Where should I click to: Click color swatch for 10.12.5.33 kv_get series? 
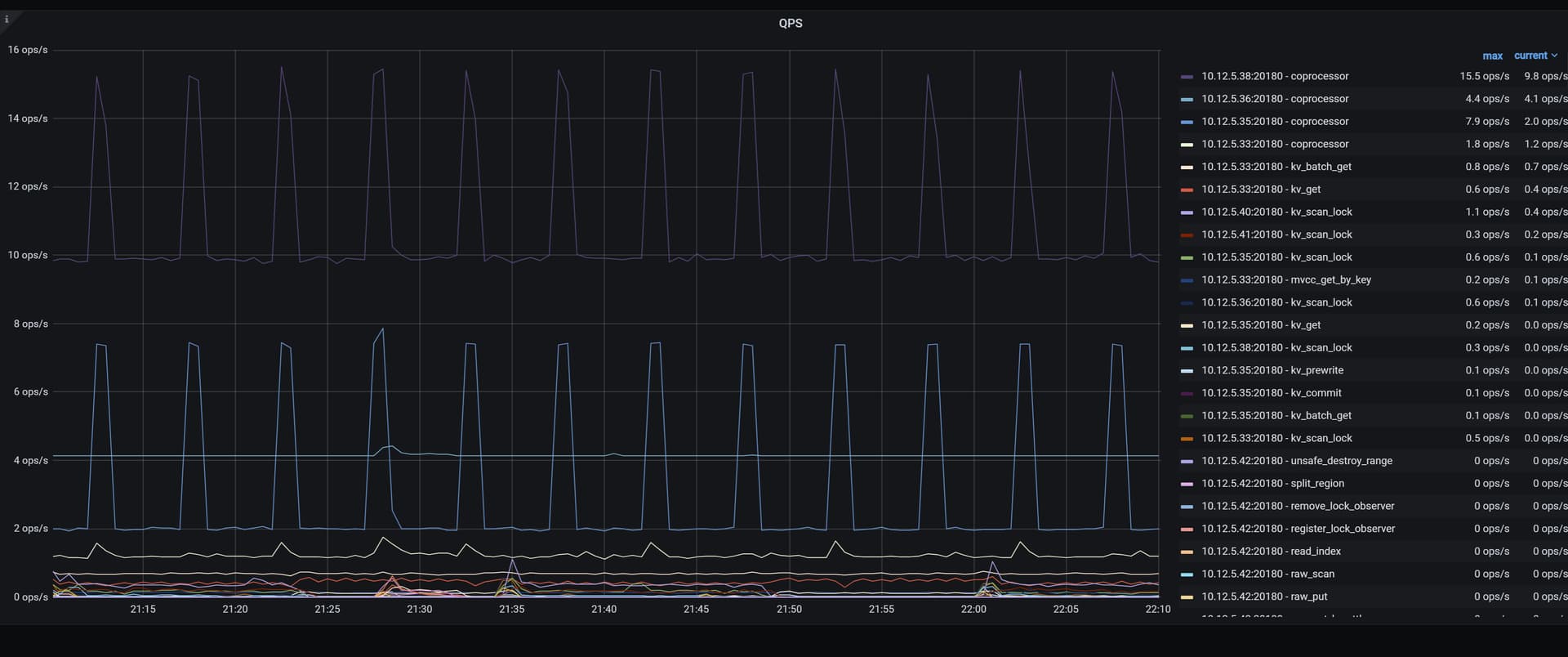click(1187, 190)
